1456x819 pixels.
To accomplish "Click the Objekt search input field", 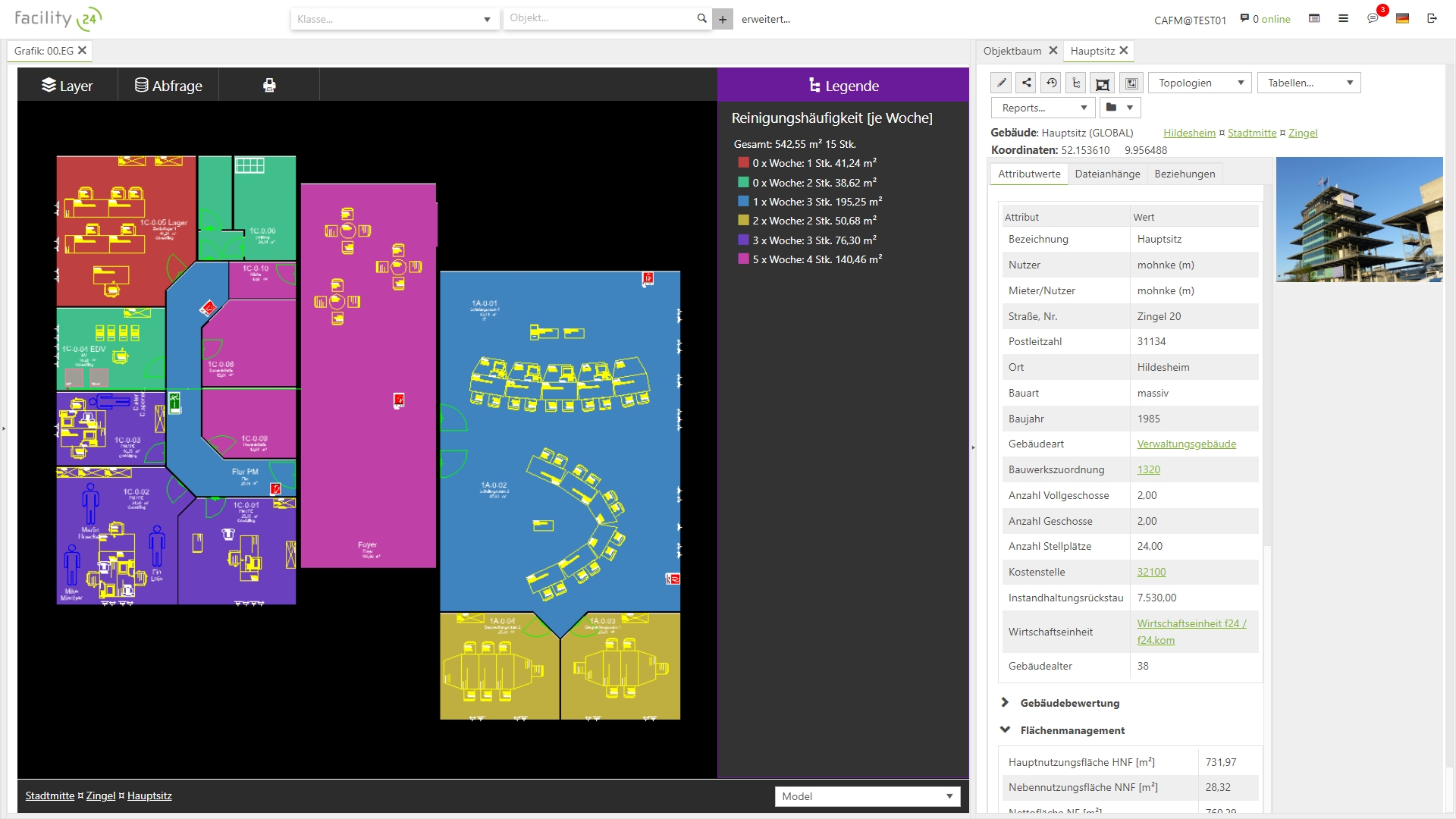I will 599,18.
